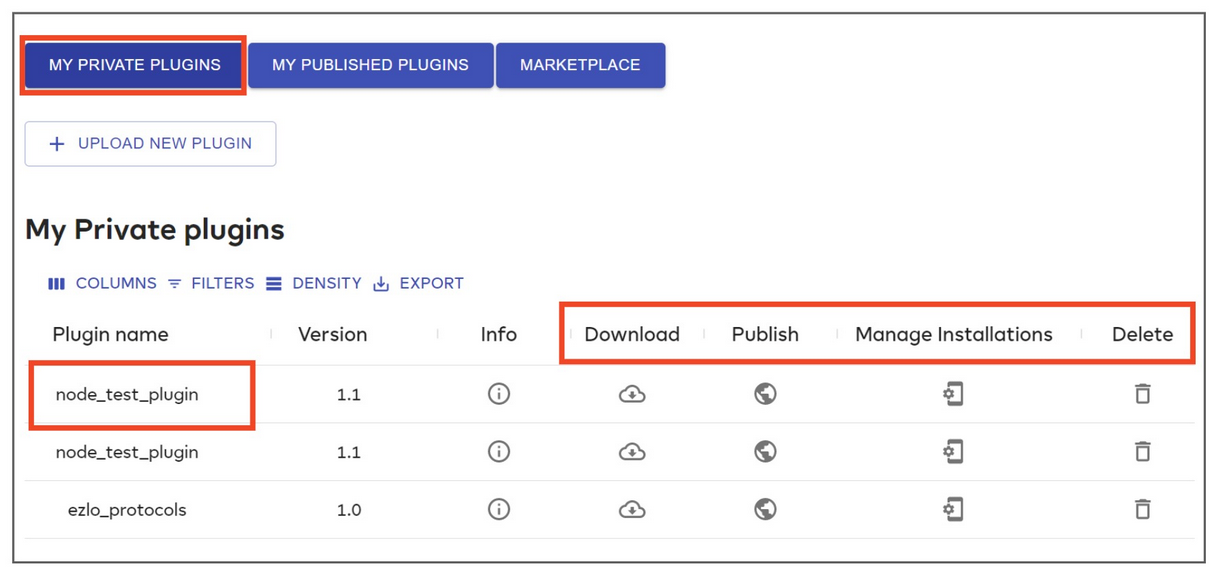
Task: Open the DENSITY options
Action: pos(314,283)
